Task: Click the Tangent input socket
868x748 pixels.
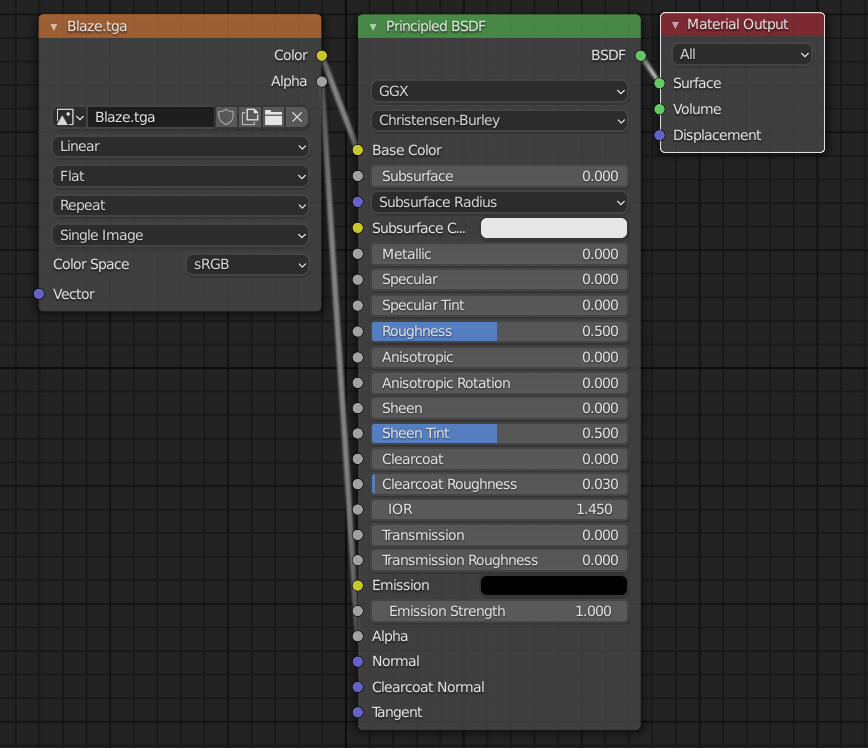Action: click(x=358, y=712)
